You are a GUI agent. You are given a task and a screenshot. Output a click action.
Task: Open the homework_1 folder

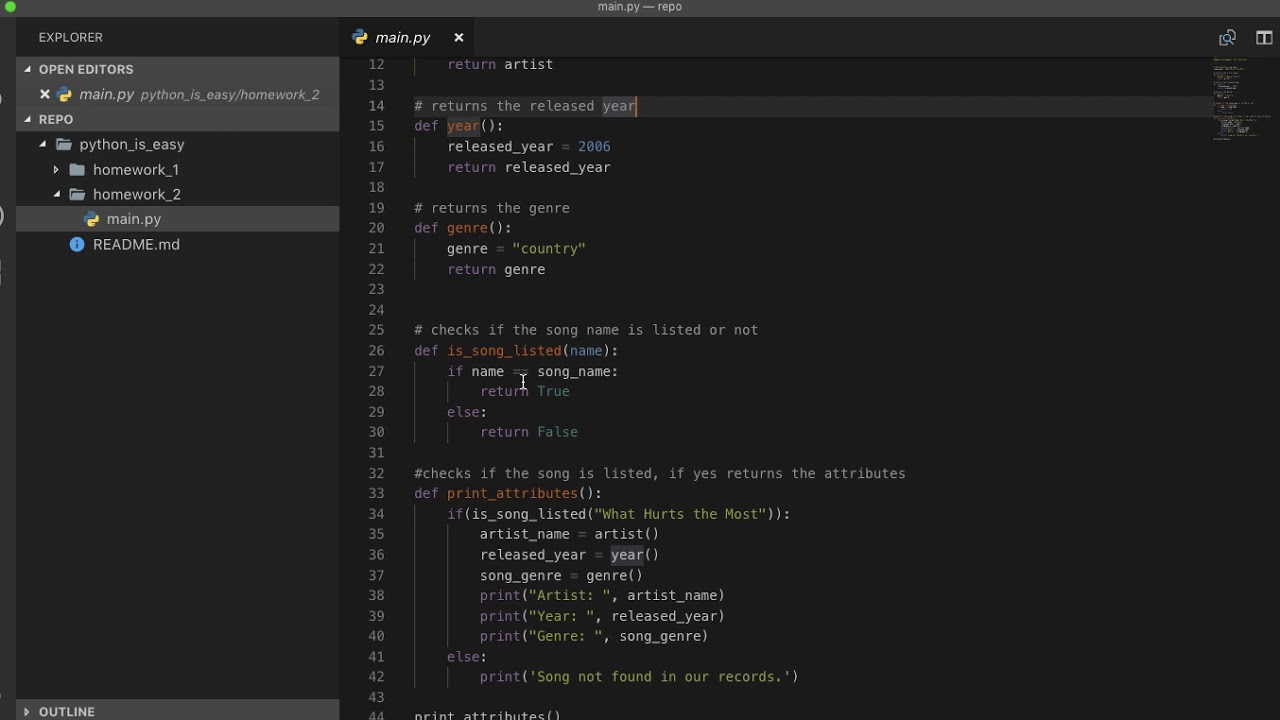136,170
